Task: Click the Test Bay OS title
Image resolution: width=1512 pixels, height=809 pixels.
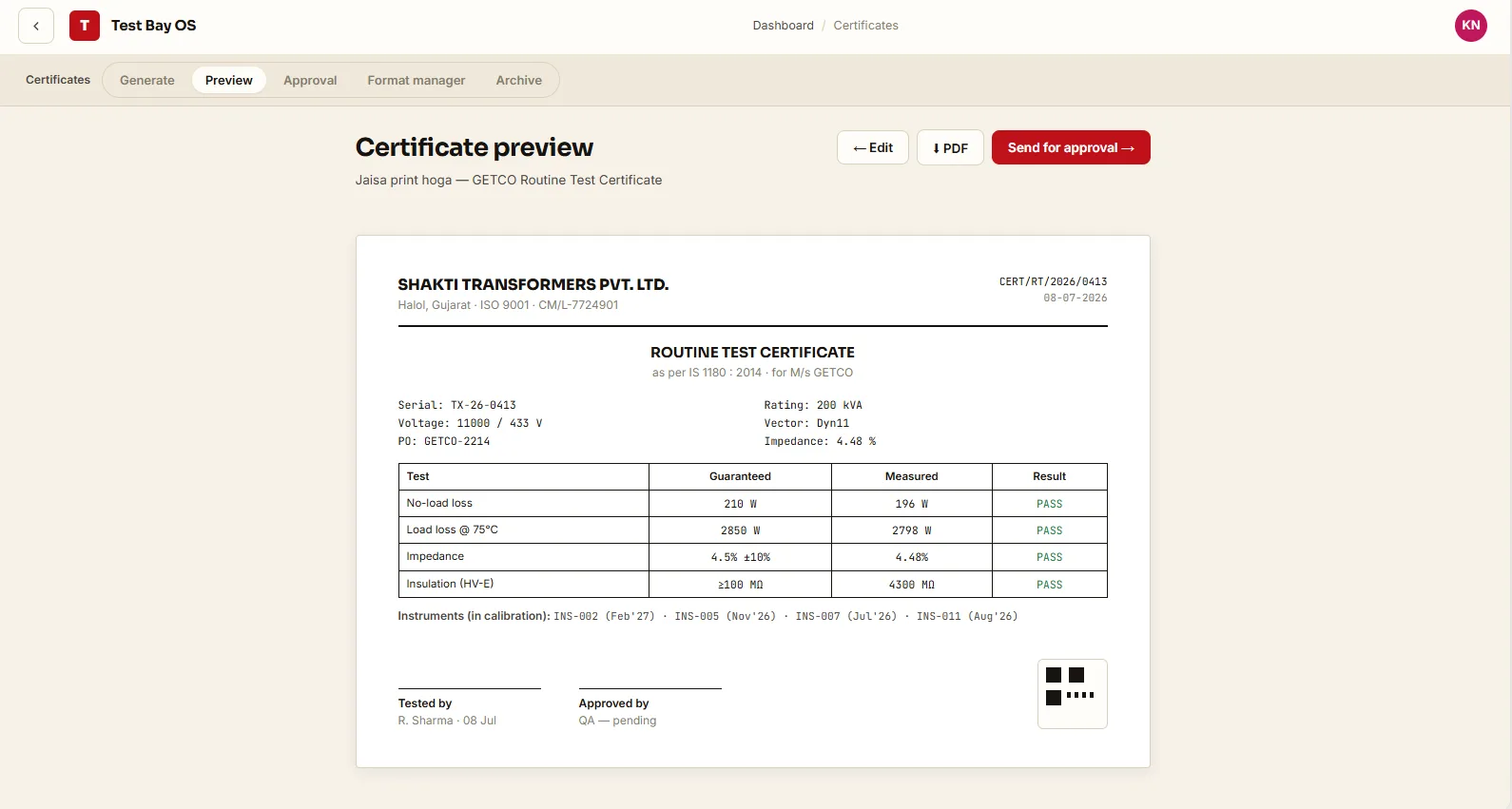Action: [153, 26]
